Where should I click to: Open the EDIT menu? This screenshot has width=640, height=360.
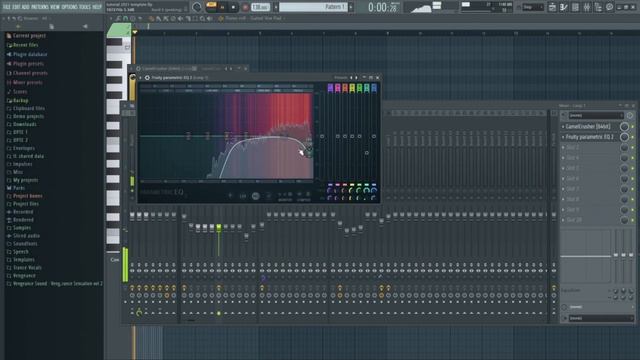[16, 7]
